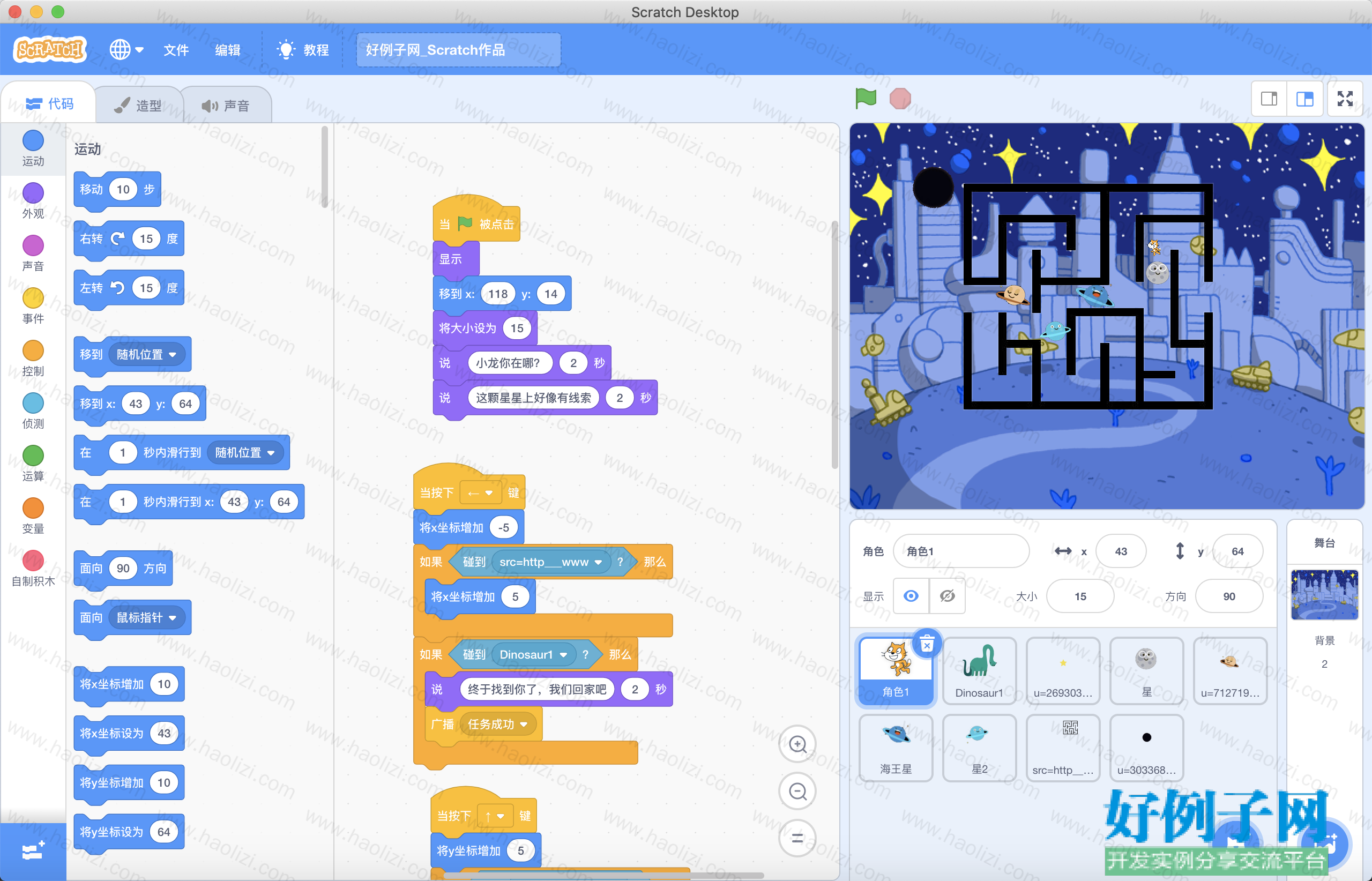The height and width of the screenshot is (881, 1372).
Task: Enter full screen stage mode
Action: tap(1345, 99)
